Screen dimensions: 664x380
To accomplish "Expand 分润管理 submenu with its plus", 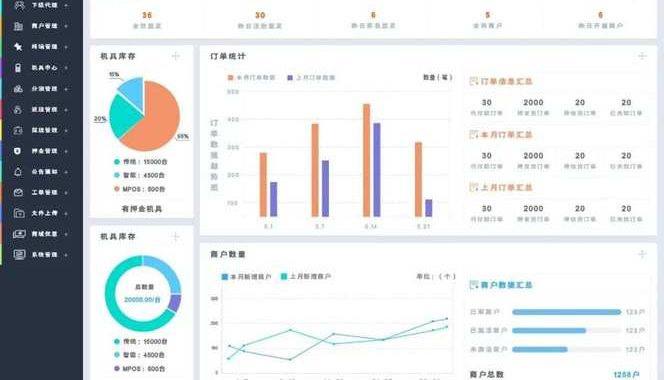I will pos(66,89).
